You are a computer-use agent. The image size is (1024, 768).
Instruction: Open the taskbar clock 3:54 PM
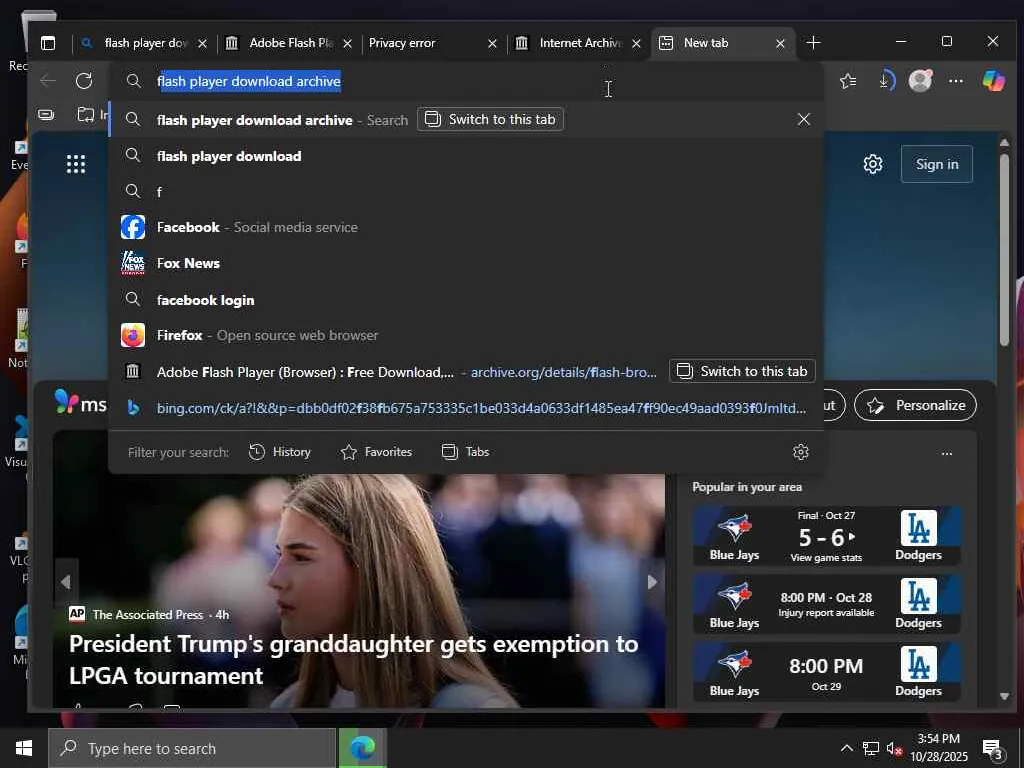[x=939, y=748]
